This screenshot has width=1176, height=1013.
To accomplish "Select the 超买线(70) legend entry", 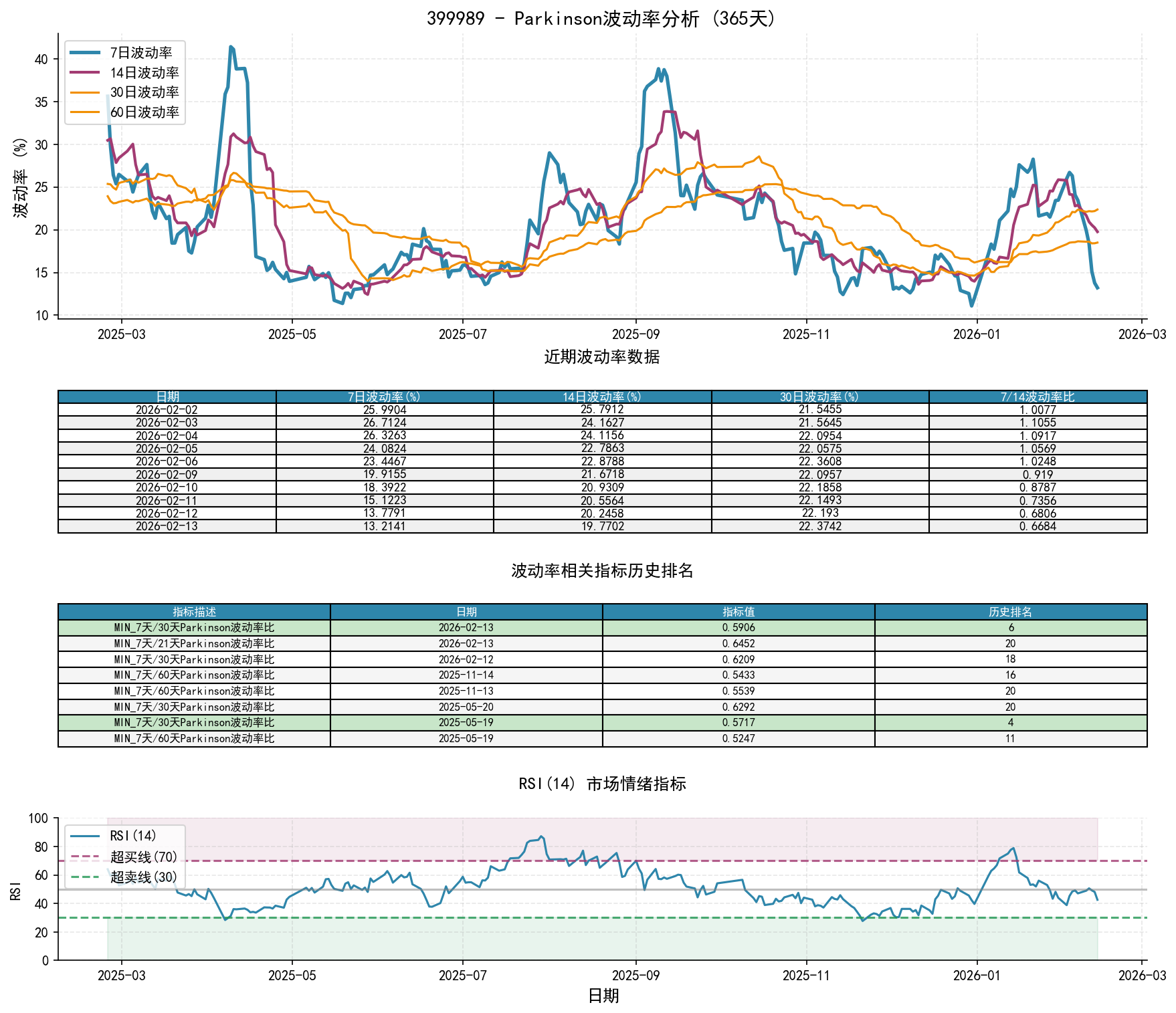I will [x=143, y=857].
